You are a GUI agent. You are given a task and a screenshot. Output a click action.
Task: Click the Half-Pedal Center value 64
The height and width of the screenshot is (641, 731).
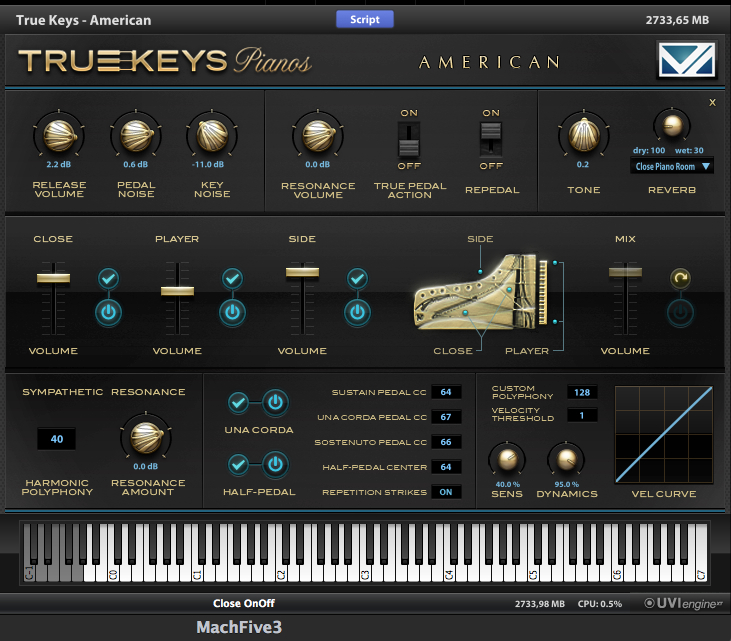(x=446, y=467)
